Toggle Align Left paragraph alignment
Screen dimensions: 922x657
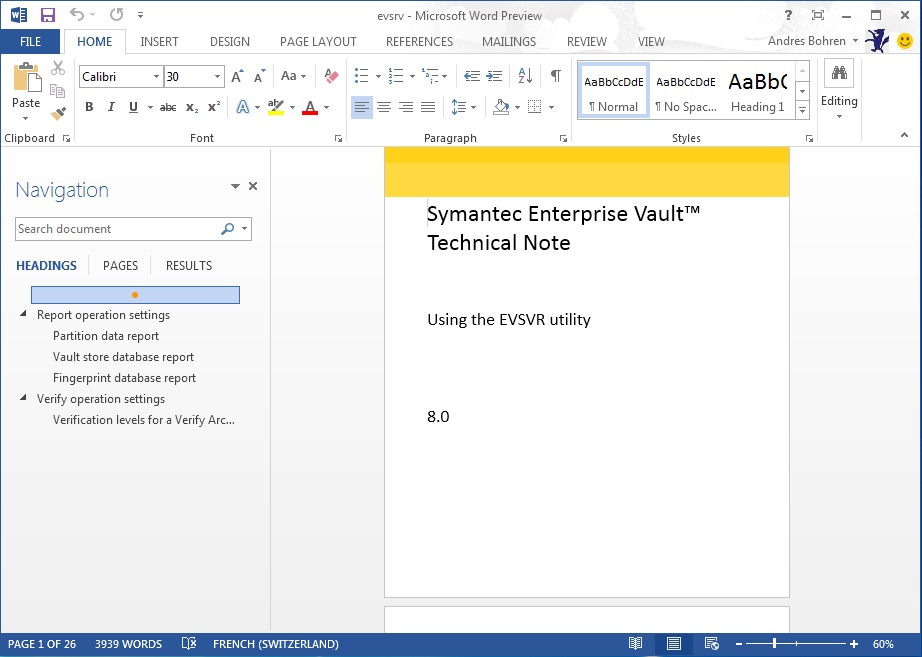pos(362,107)
